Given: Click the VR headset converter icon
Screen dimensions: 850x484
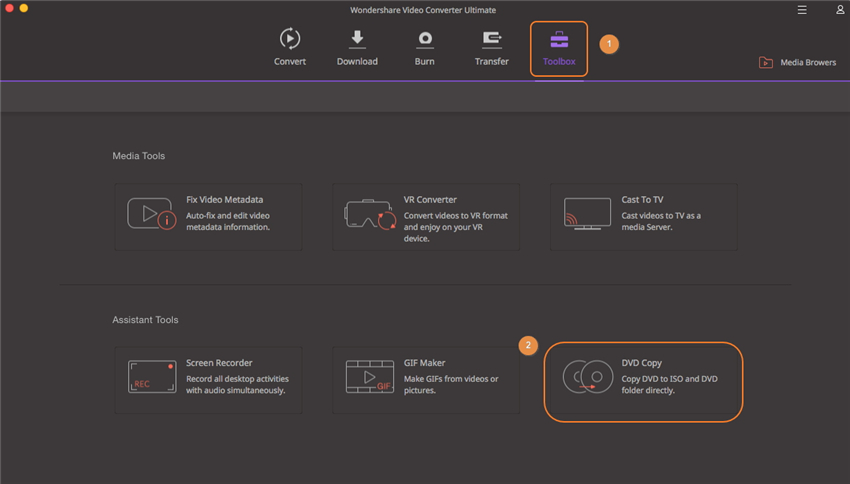Looking at the screenshot, I should (x=370, y=214).
